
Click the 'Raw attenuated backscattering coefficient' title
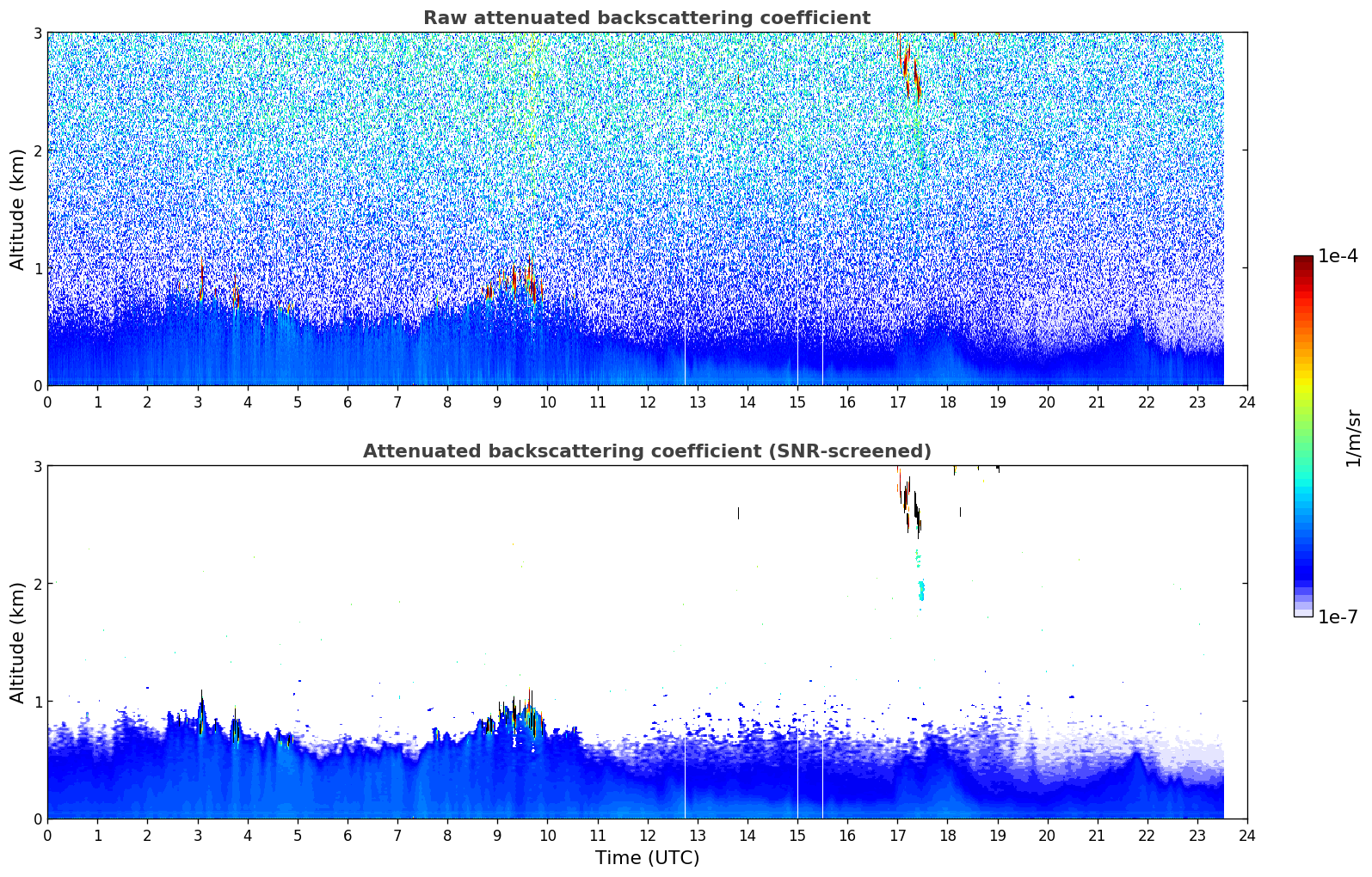pyautogui.click(x=646, y=18)
